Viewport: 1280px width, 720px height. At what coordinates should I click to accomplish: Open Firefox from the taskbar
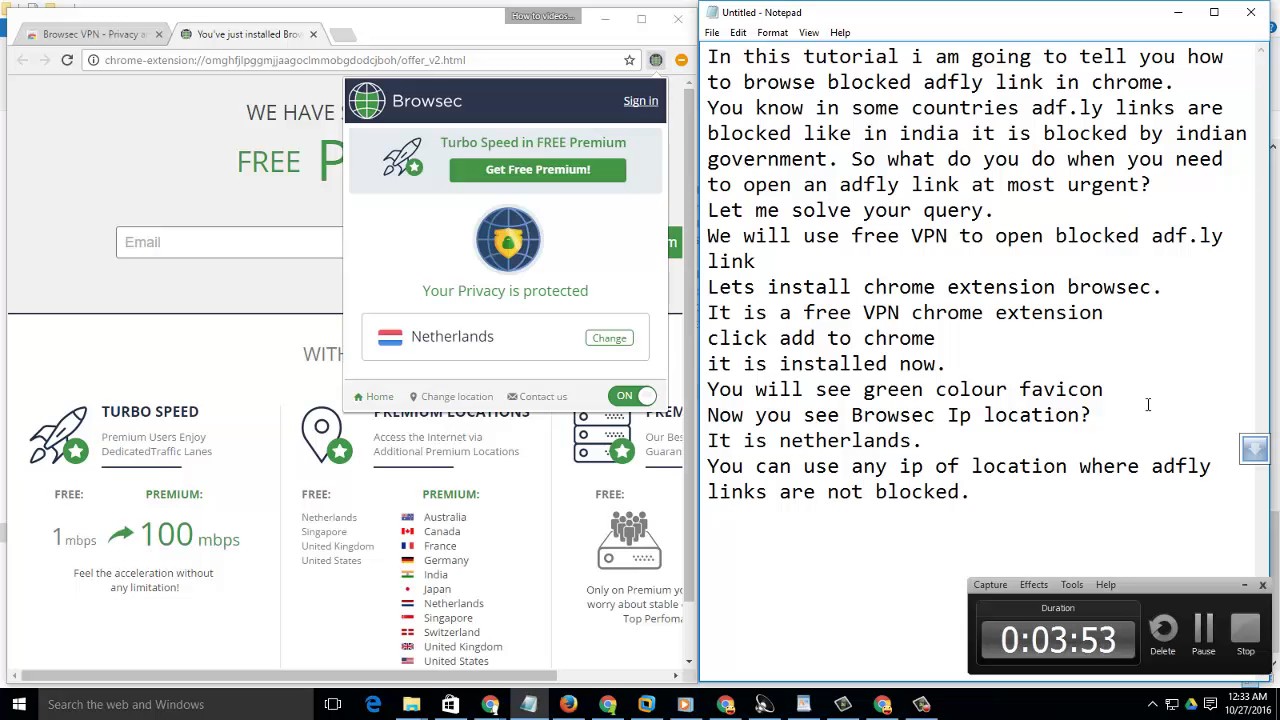click(568, 704)
